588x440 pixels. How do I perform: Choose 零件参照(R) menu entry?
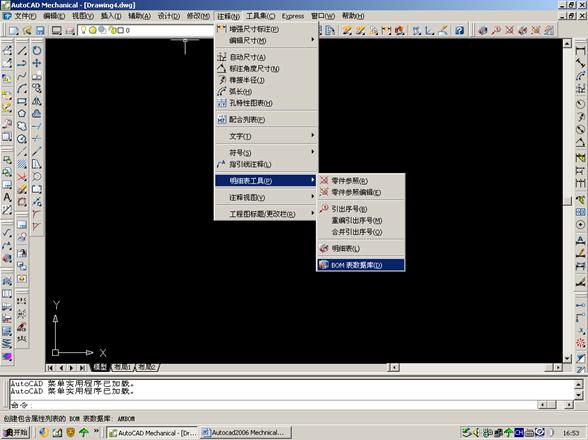[x=361, y=180]
